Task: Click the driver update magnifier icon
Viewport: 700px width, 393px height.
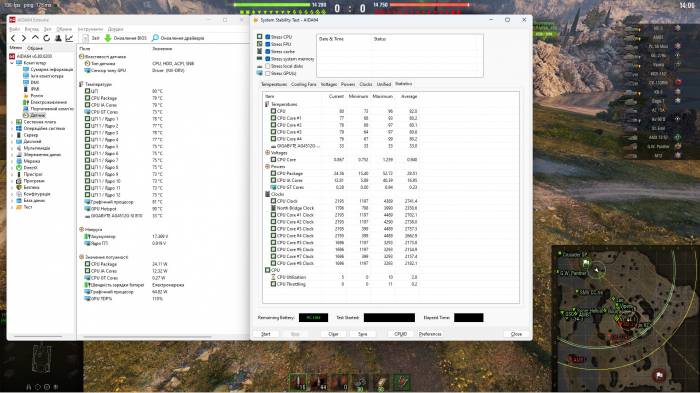Action: (x=155, y=38)
